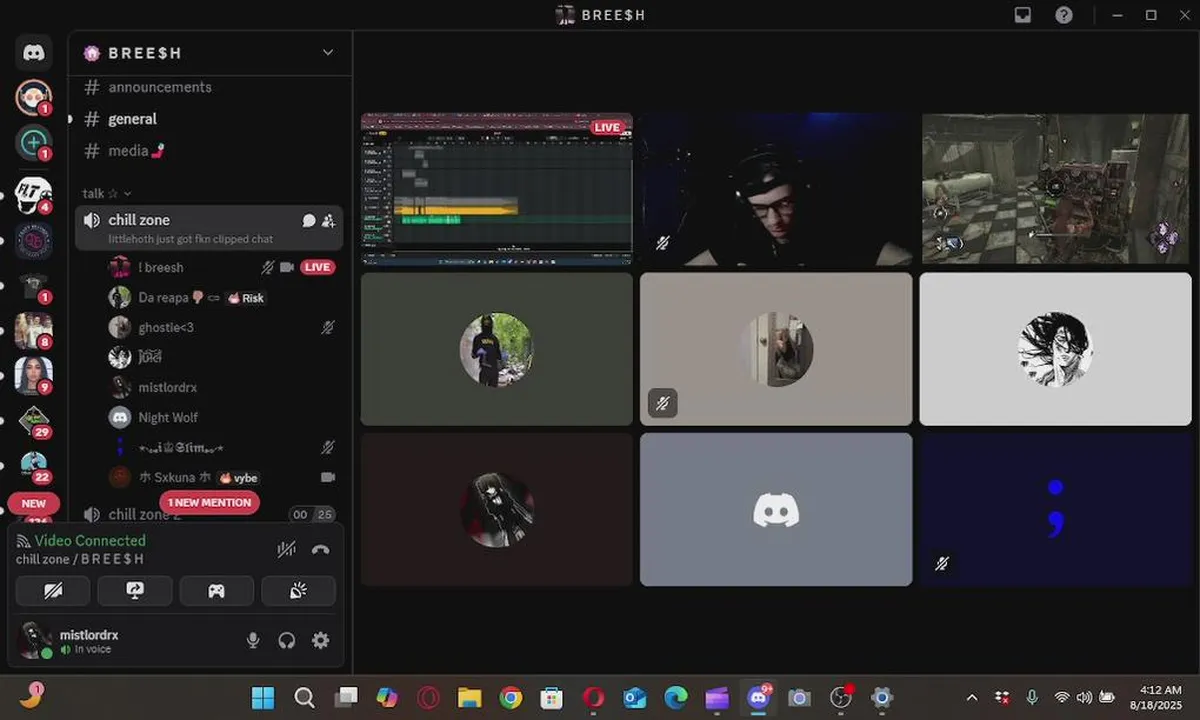Open taskbar Search
Image resolution: width=1200 pixels, height=720 pixels.
(x=305, y=697)
